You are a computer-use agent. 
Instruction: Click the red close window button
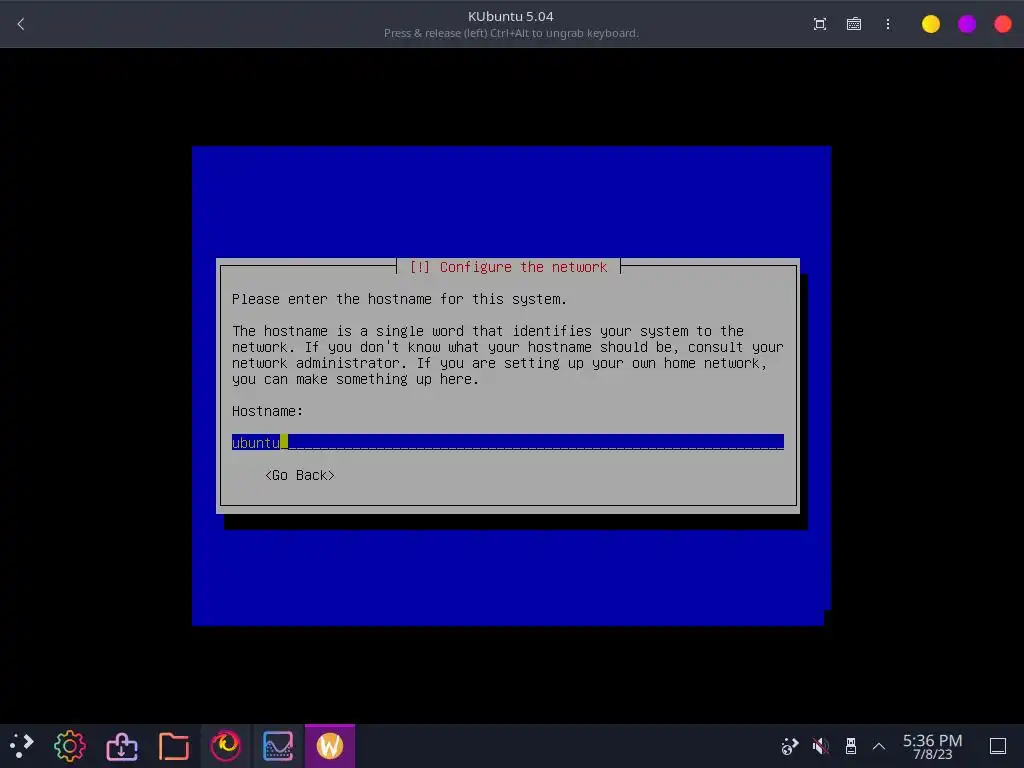click(x=1002, y=24)
